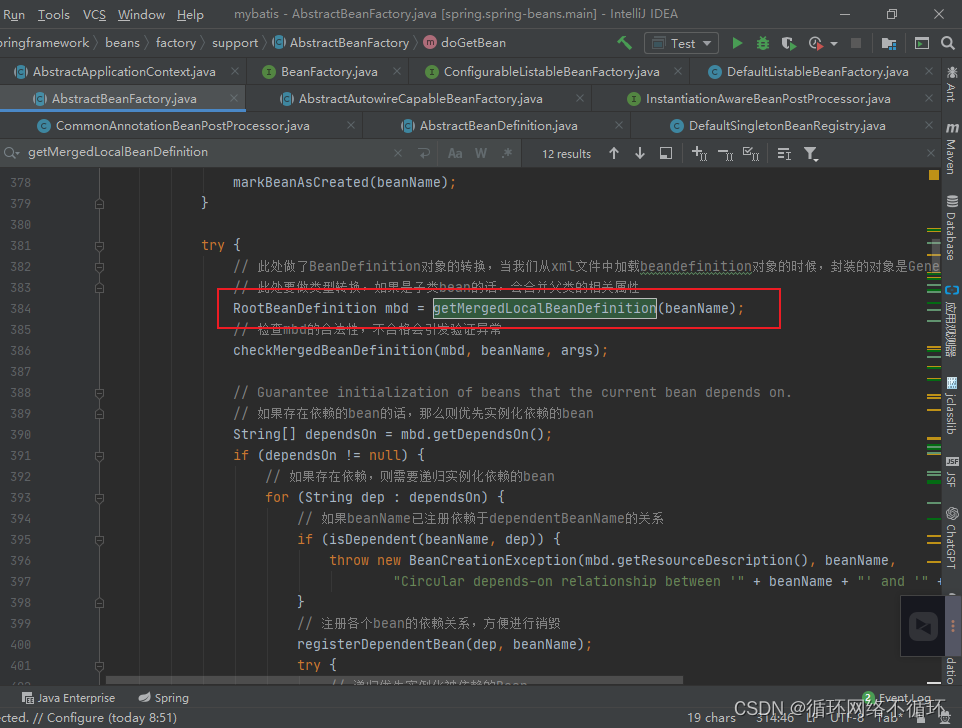Expand the profiler dropdown arrow near Run buttons
962x728 pixels.
coord(833,44)
